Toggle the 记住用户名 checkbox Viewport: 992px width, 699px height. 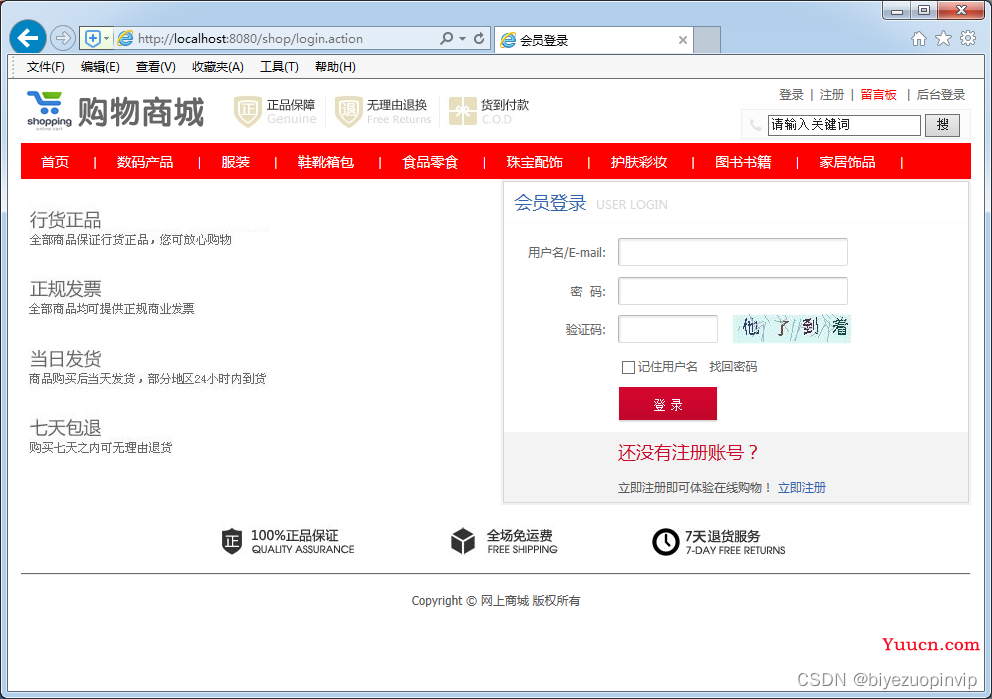coord(628,368)
